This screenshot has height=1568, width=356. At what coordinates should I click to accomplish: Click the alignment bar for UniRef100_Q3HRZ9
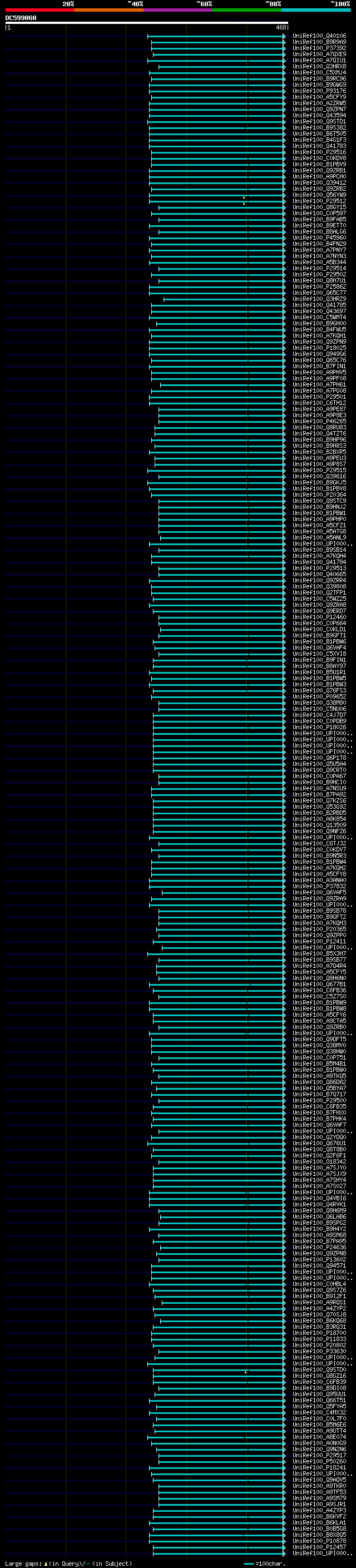(224, 299)
